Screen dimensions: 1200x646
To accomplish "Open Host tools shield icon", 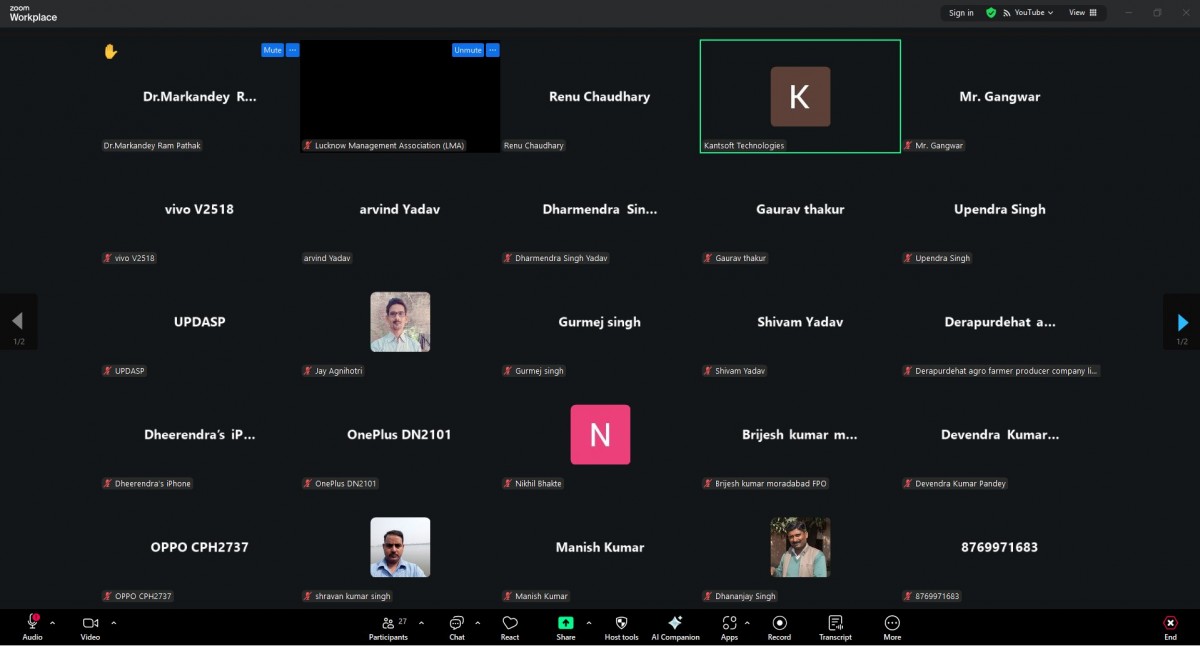I will [x=621, y=627].
